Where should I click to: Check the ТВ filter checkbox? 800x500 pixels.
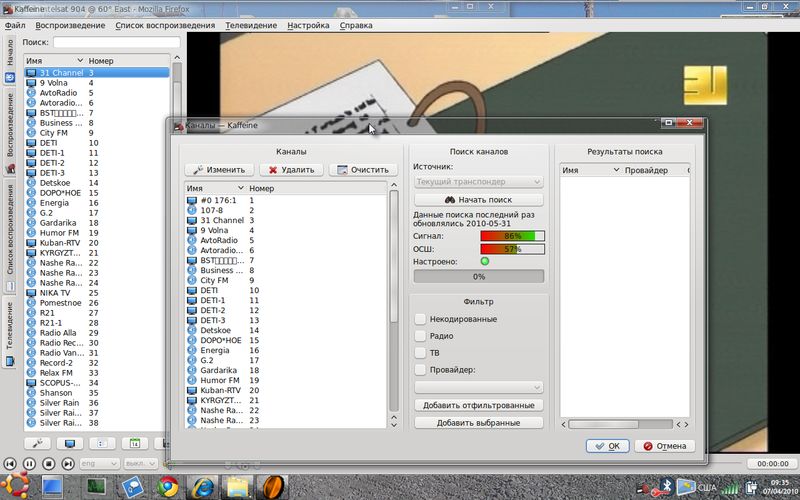(421, 353)
